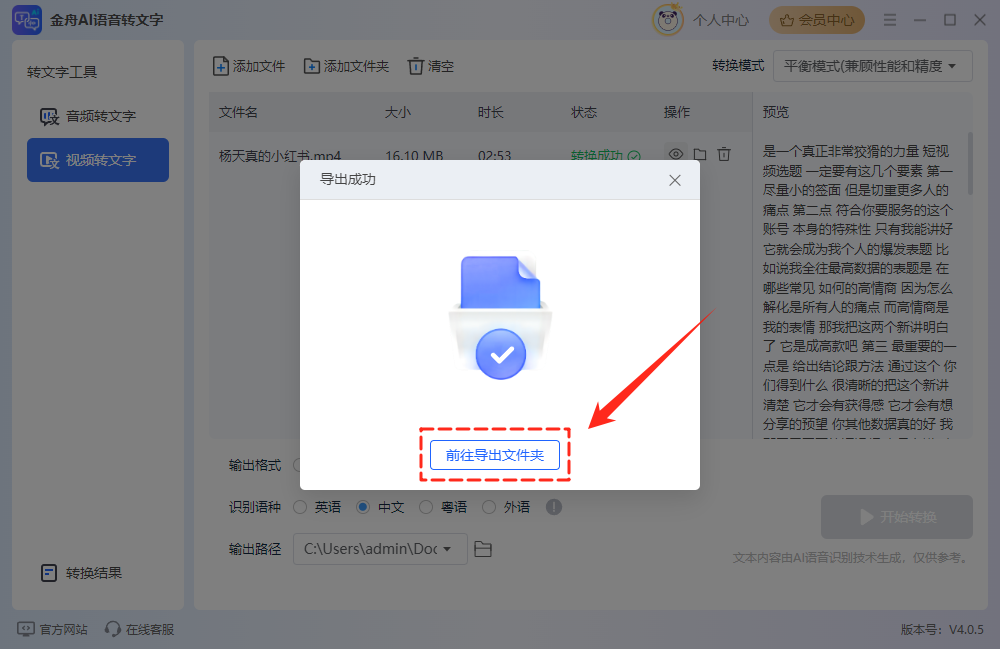1000x649 pixels.
Task: Open the 官方网站 link
Action: pyautogui.click(x=52, y=629)
